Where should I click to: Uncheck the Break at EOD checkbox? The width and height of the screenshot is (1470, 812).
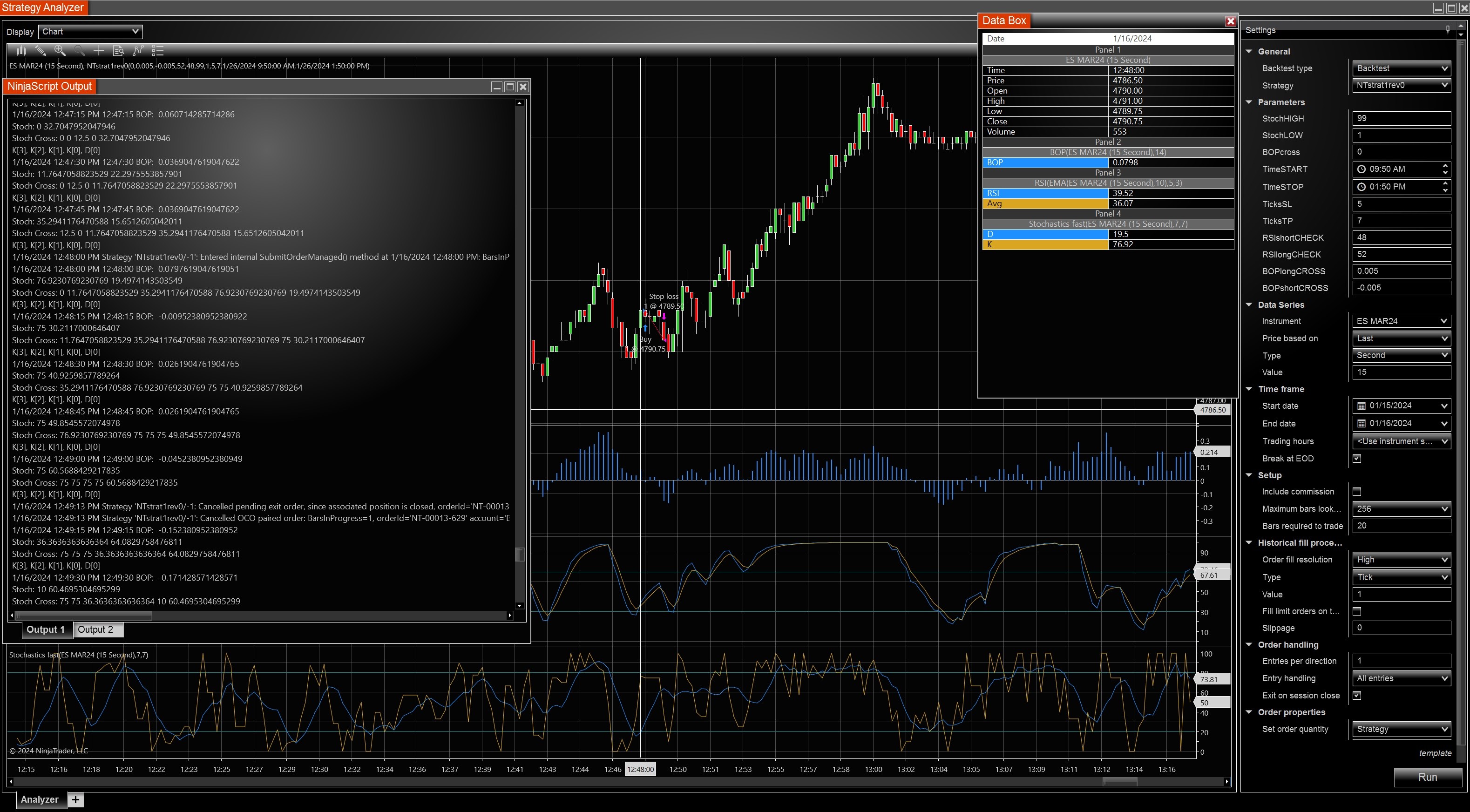(1357, 458)
